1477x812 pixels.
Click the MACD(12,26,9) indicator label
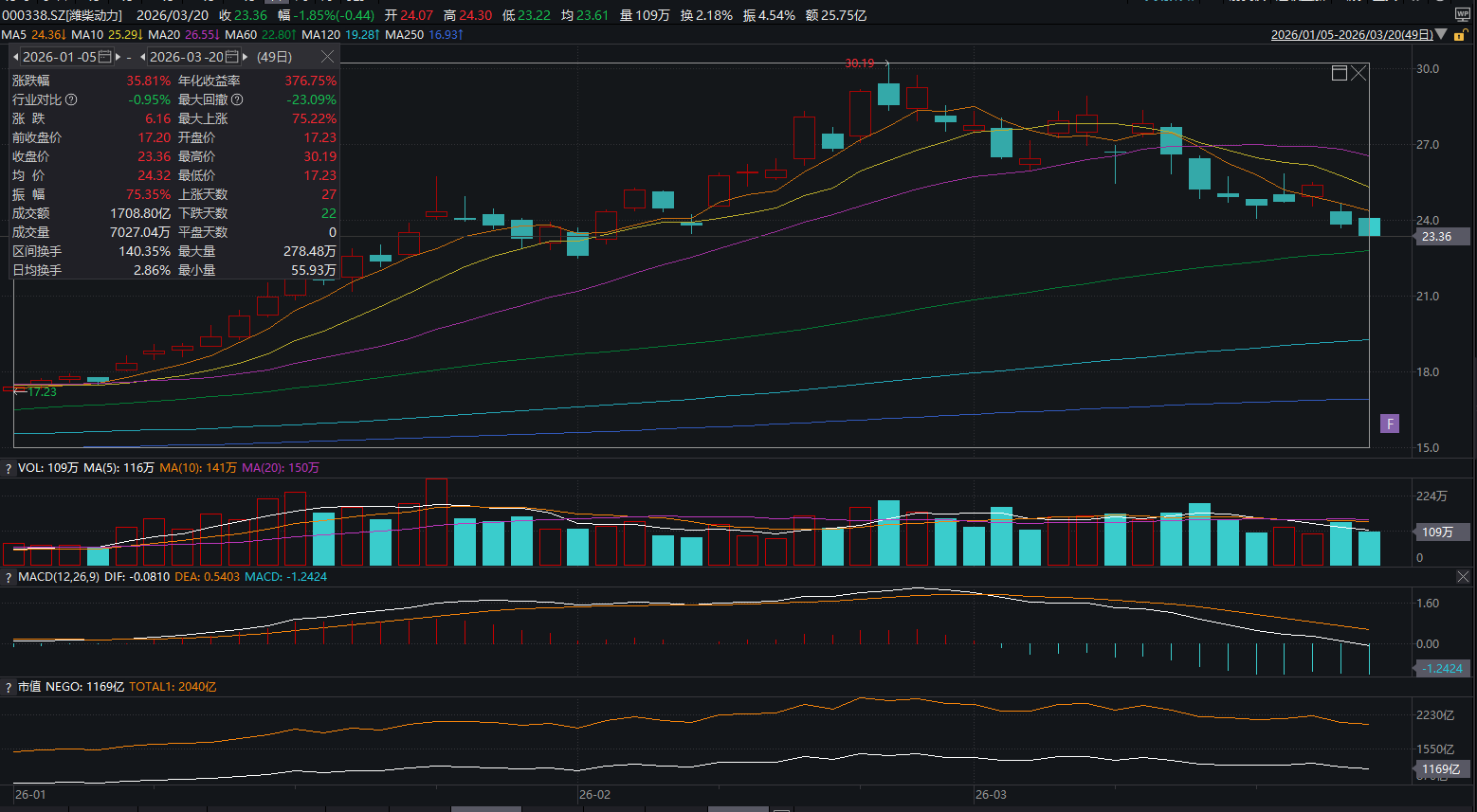(58, 577)
